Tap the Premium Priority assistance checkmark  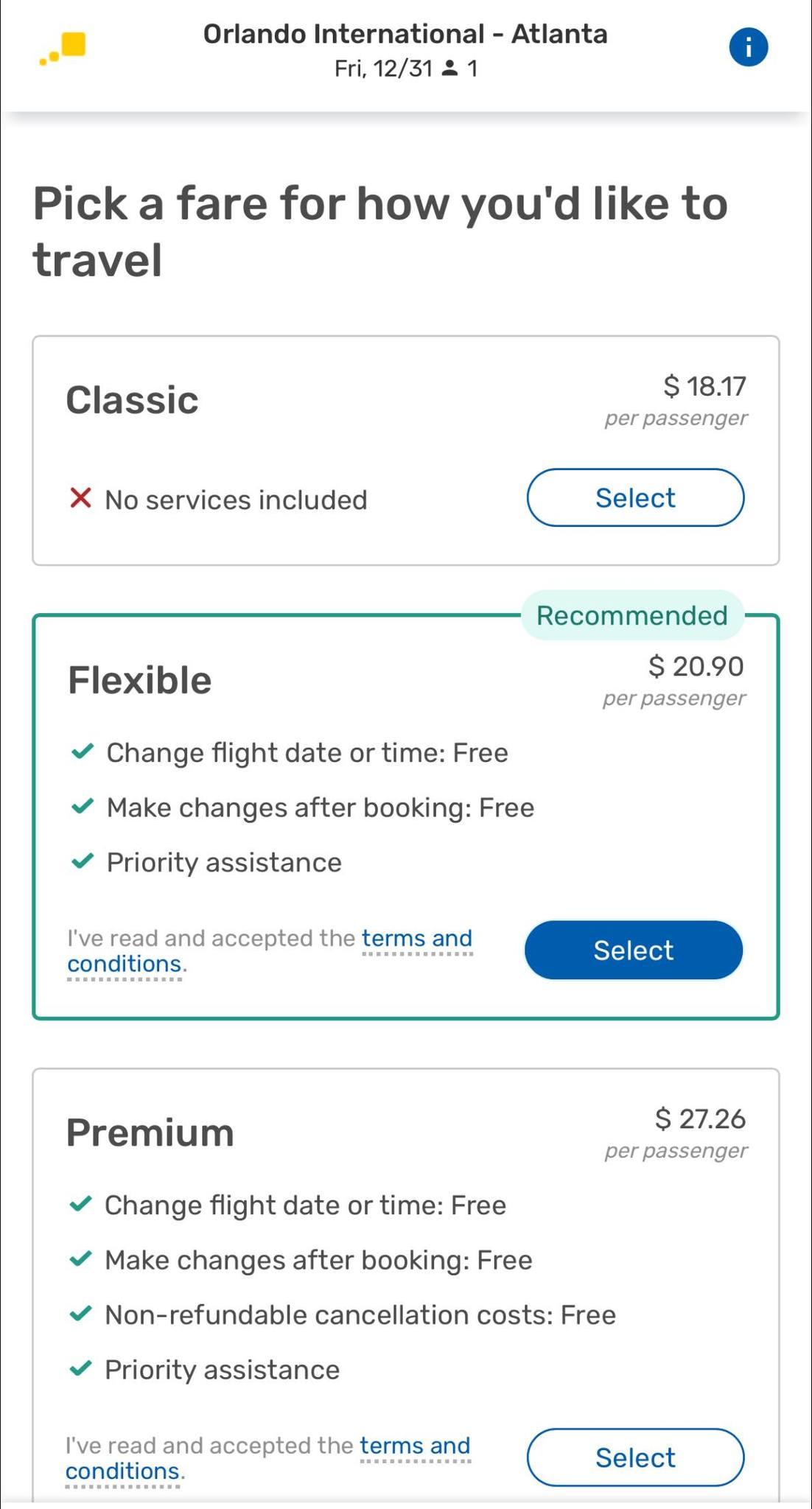click(80, 1369)
